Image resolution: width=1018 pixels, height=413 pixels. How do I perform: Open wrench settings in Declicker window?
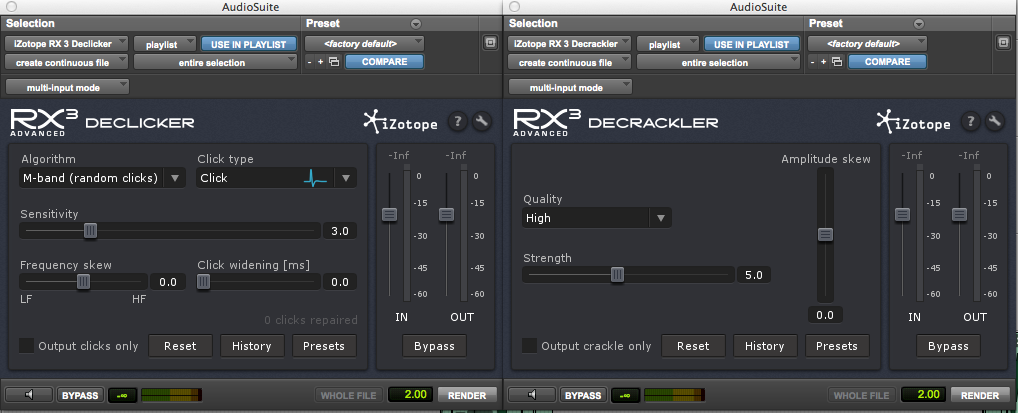coord(481,121)
